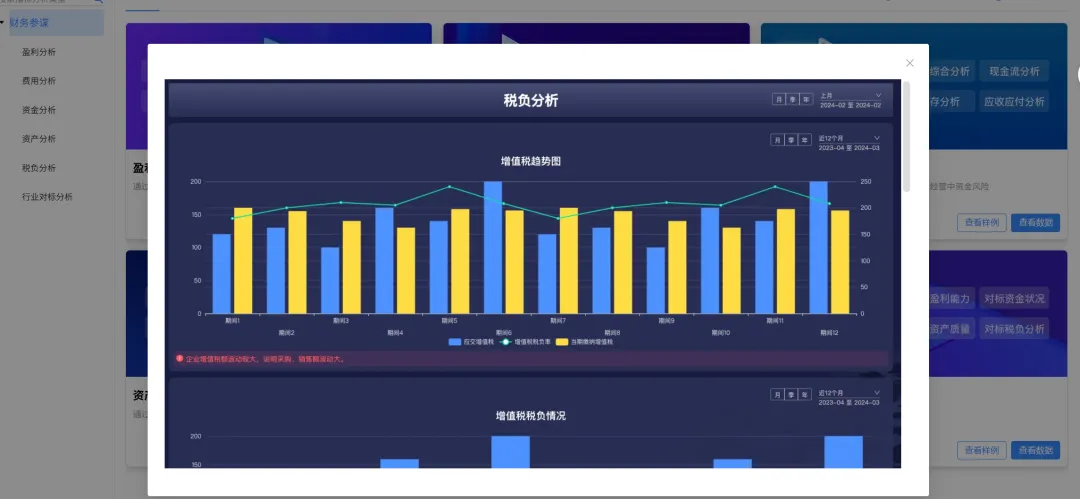This screenshot has width=1080, height=499.
Task: Open 盈利分析 in the sidebar
Action: tap(39, 52)
